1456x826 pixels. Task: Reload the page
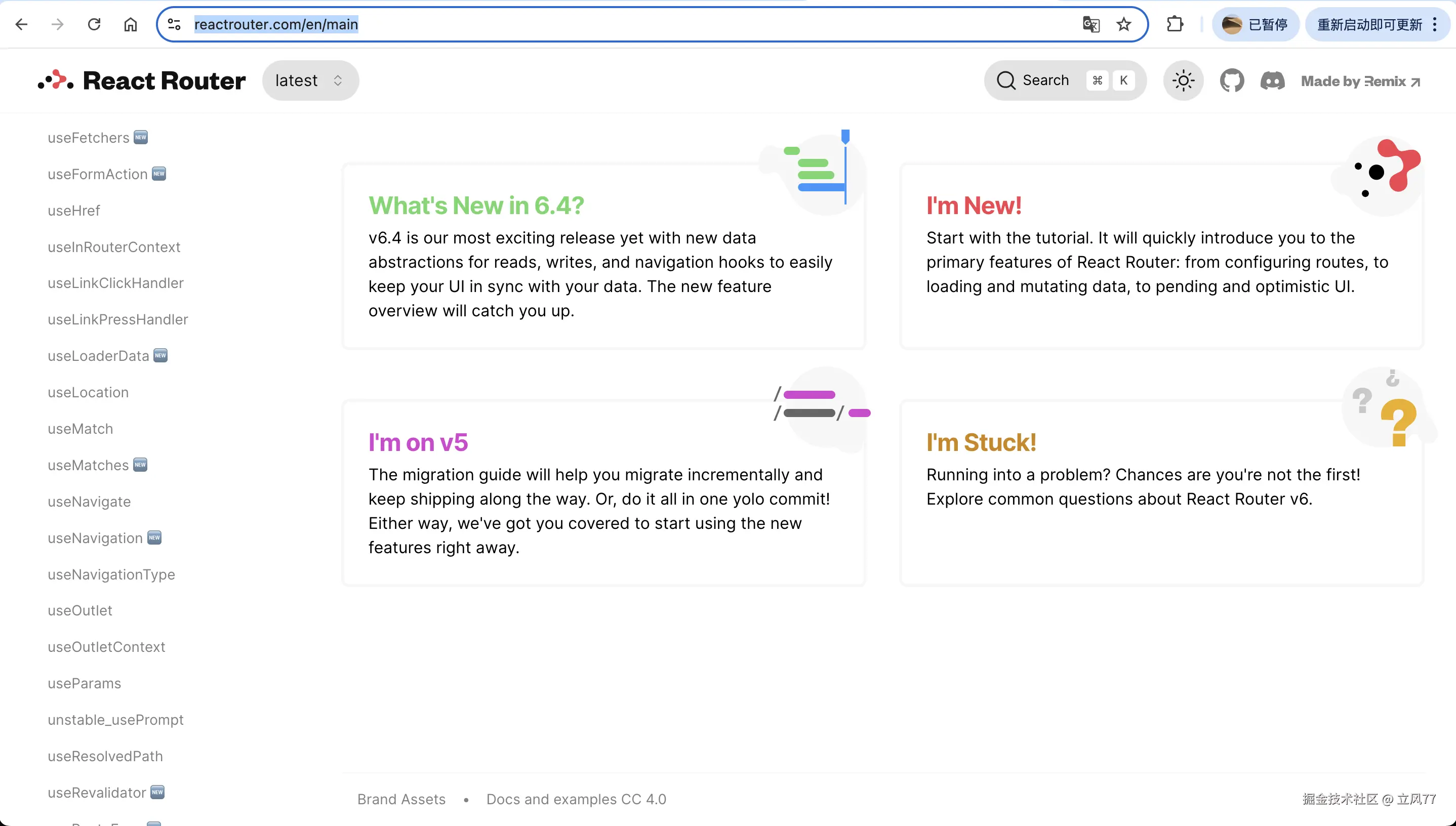point(94,24)
